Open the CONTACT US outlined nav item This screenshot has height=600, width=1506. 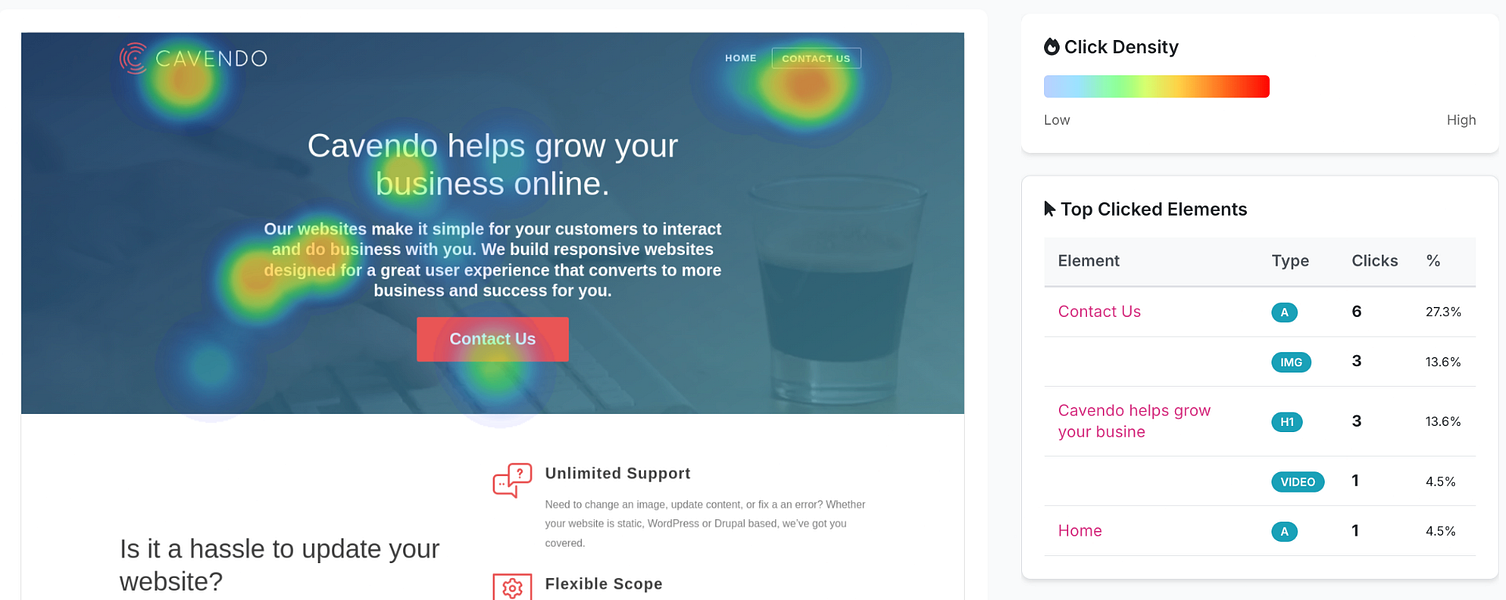pyautogui.click(x=816, y=58)
